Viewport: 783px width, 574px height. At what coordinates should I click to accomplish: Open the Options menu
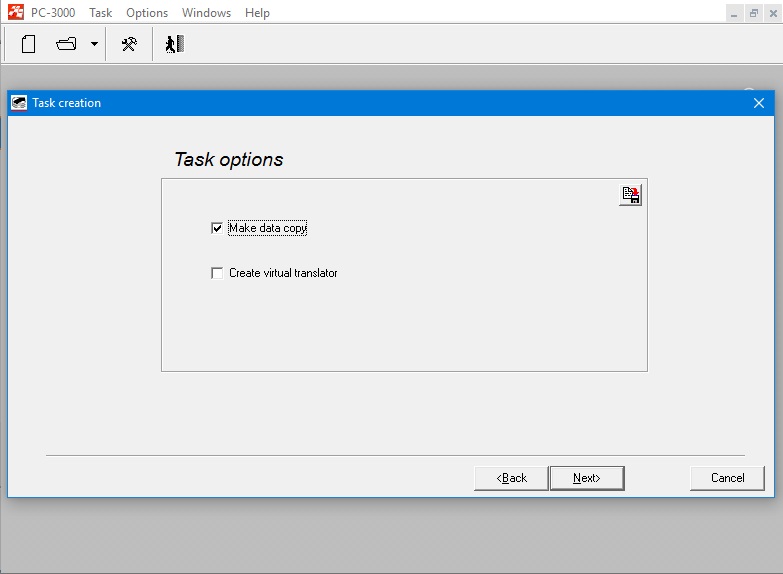[x=147, y=13]
